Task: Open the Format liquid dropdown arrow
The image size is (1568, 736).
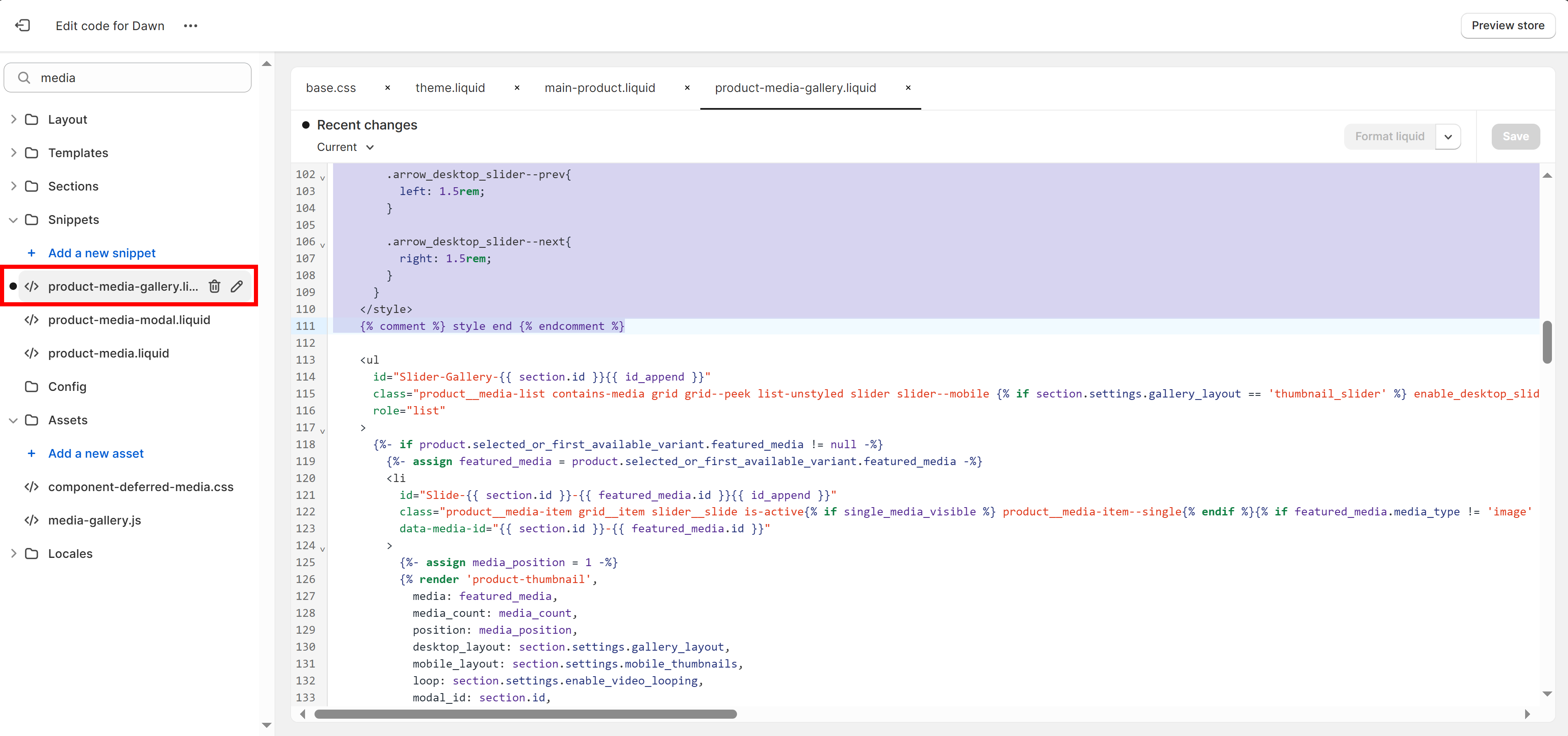Action: tap(1448, 137)
